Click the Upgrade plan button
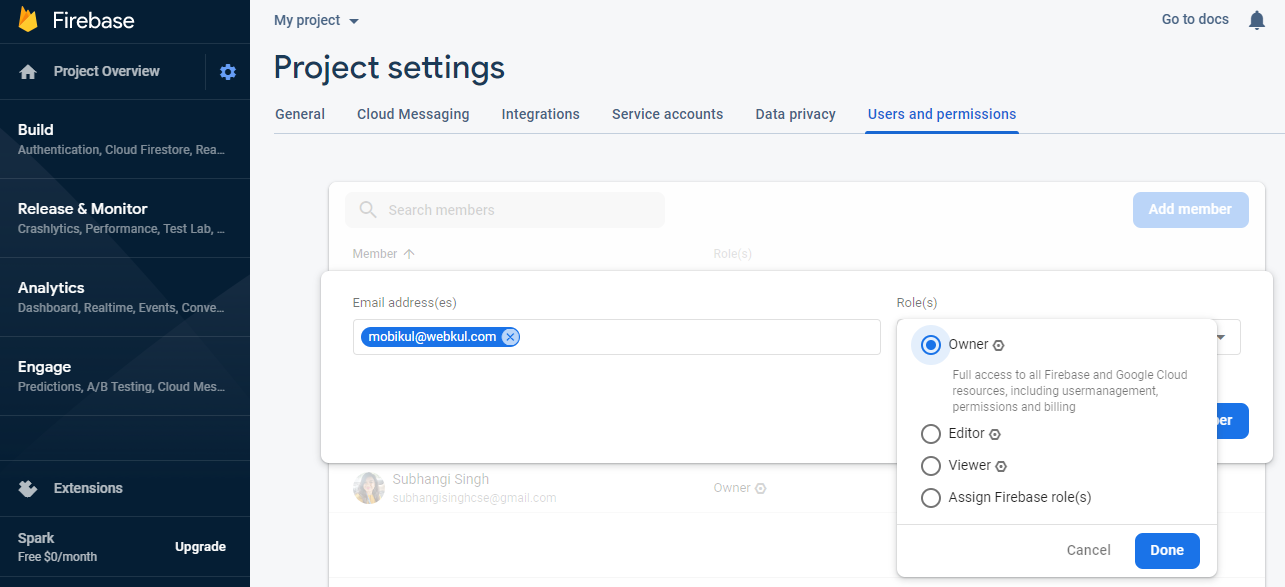1285x587 pixels. coord(201,547)
